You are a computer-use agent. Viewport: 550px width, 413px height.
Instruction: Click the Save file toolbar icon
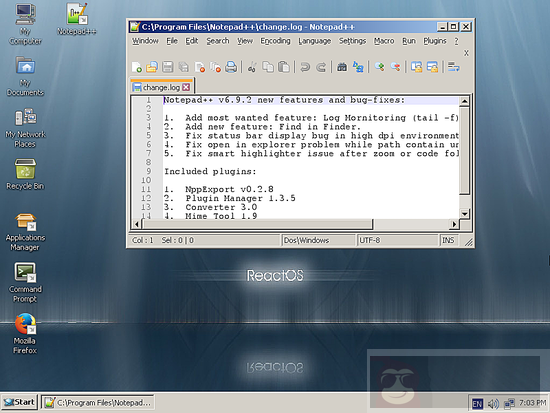pos(168,67)
